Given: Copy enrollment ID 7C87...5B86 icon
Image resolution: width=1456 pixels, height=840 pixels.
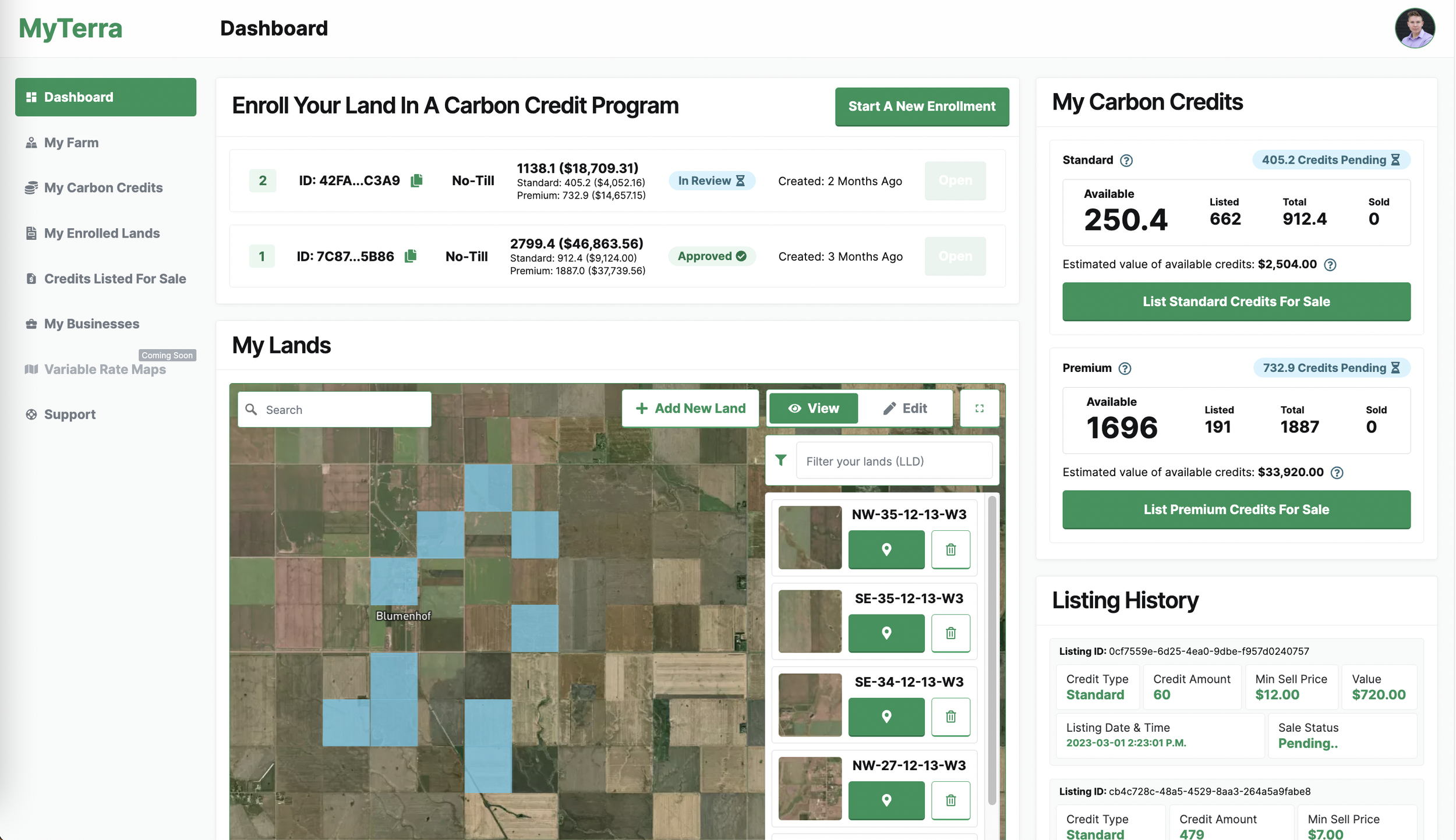Looking at the screenshot, I should (x=411, y=256).
